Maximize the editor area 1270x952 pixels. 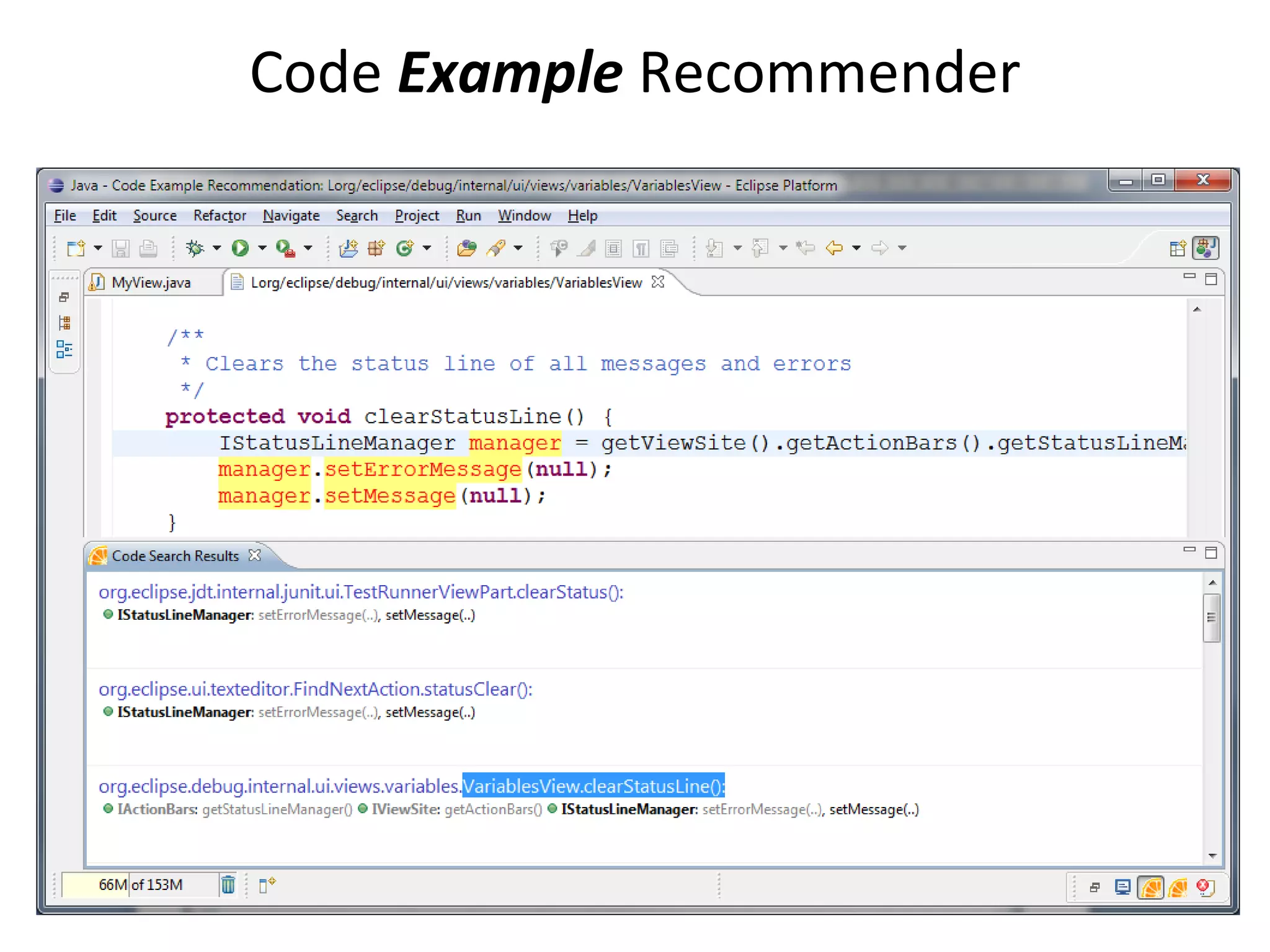(x=1211, y=279)
